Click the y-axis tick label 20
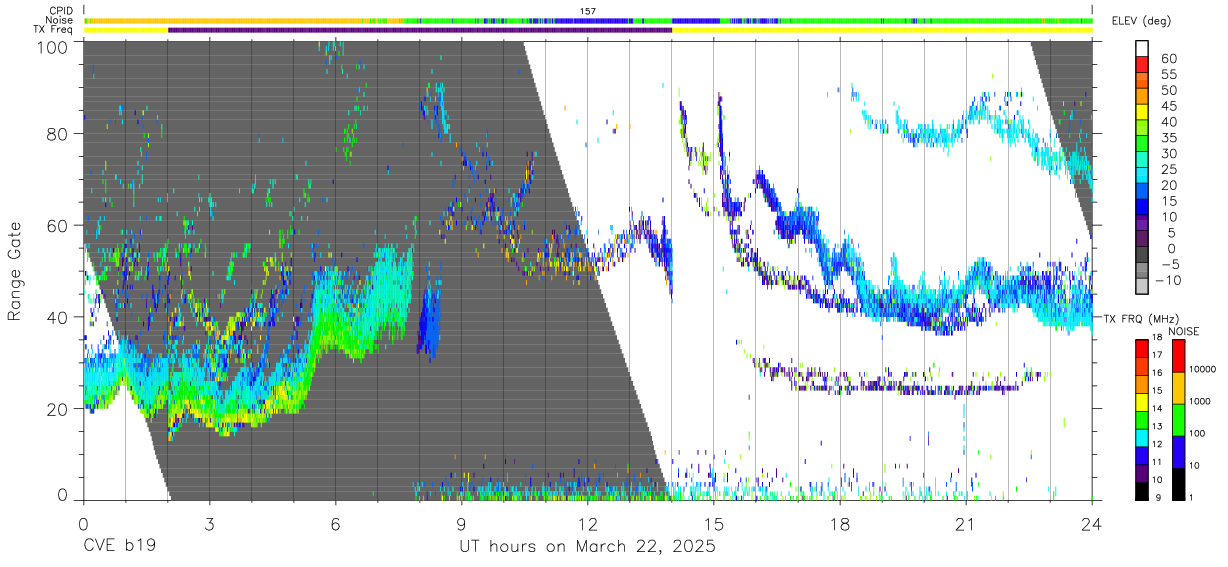The height and width of the screenshot is (567, 1228). (x=59, y=409)
